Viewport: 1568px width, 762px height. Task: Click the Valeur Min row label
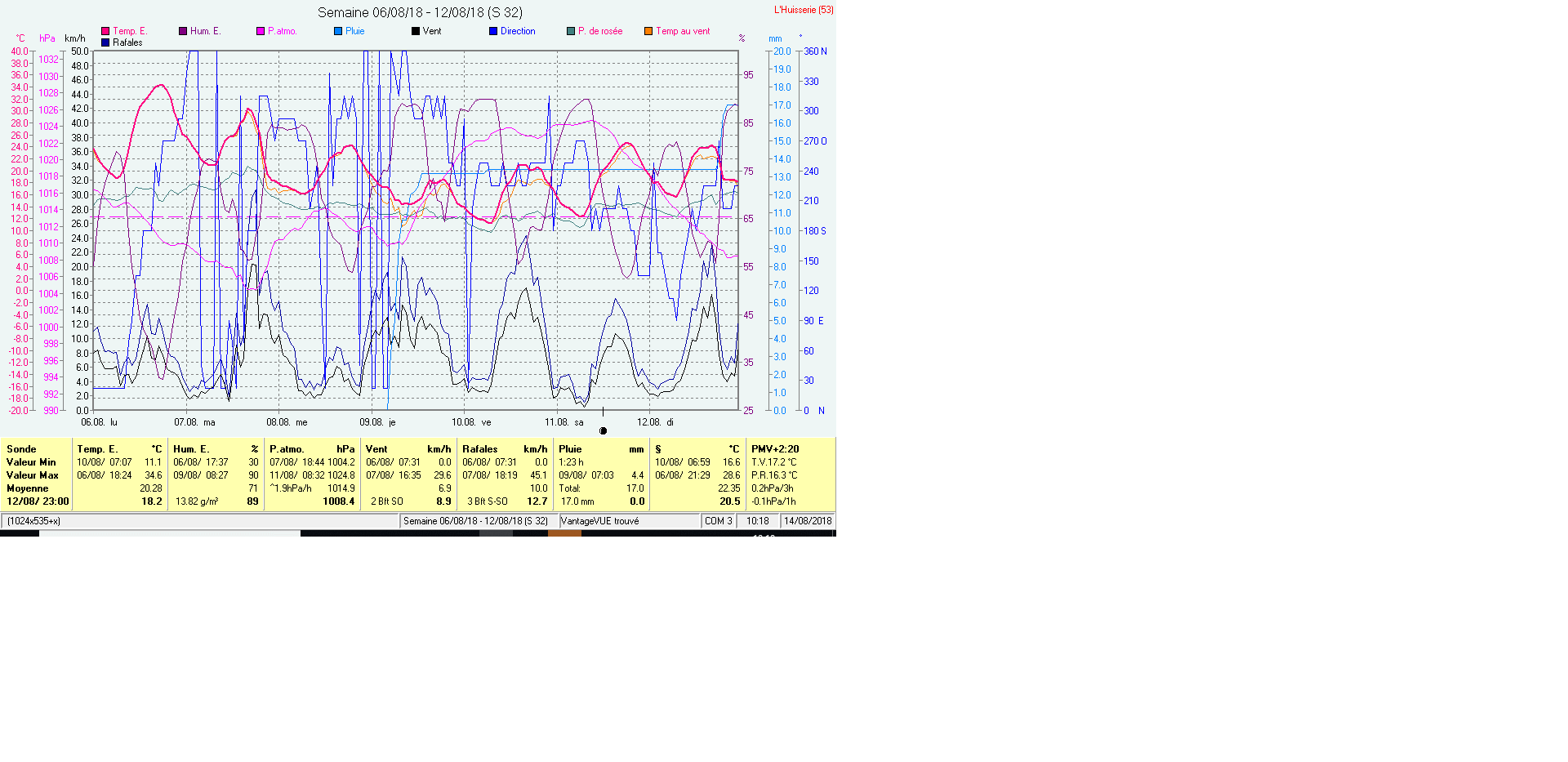pos(31,462)
